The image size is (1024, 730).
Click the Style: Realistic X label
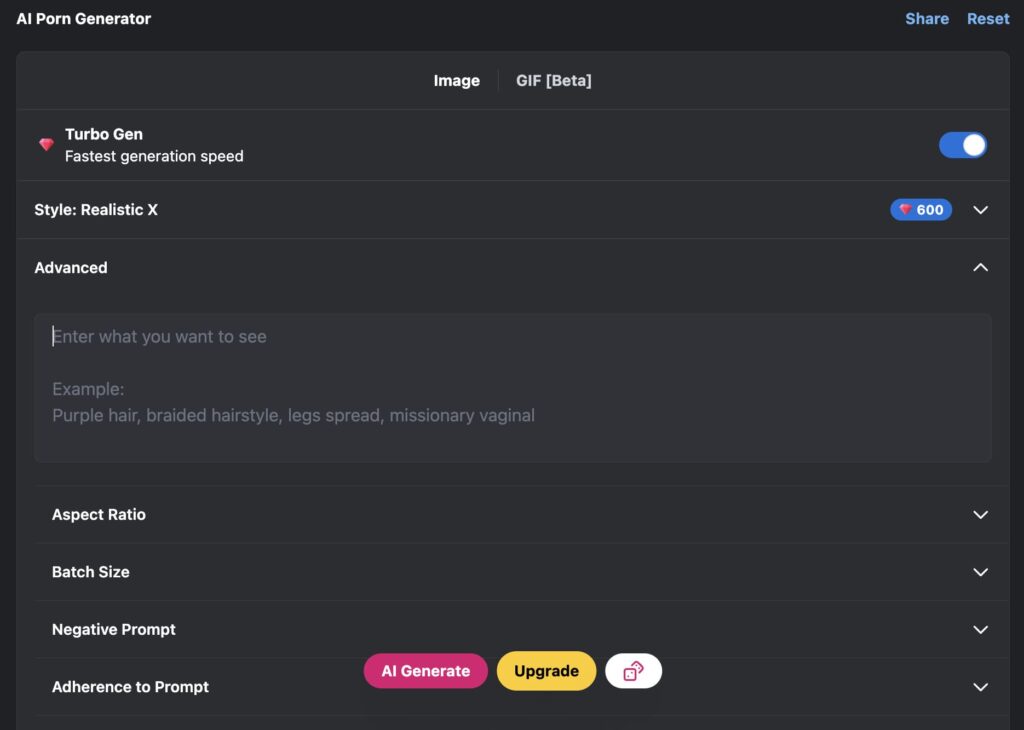click(x=96, y=210)
